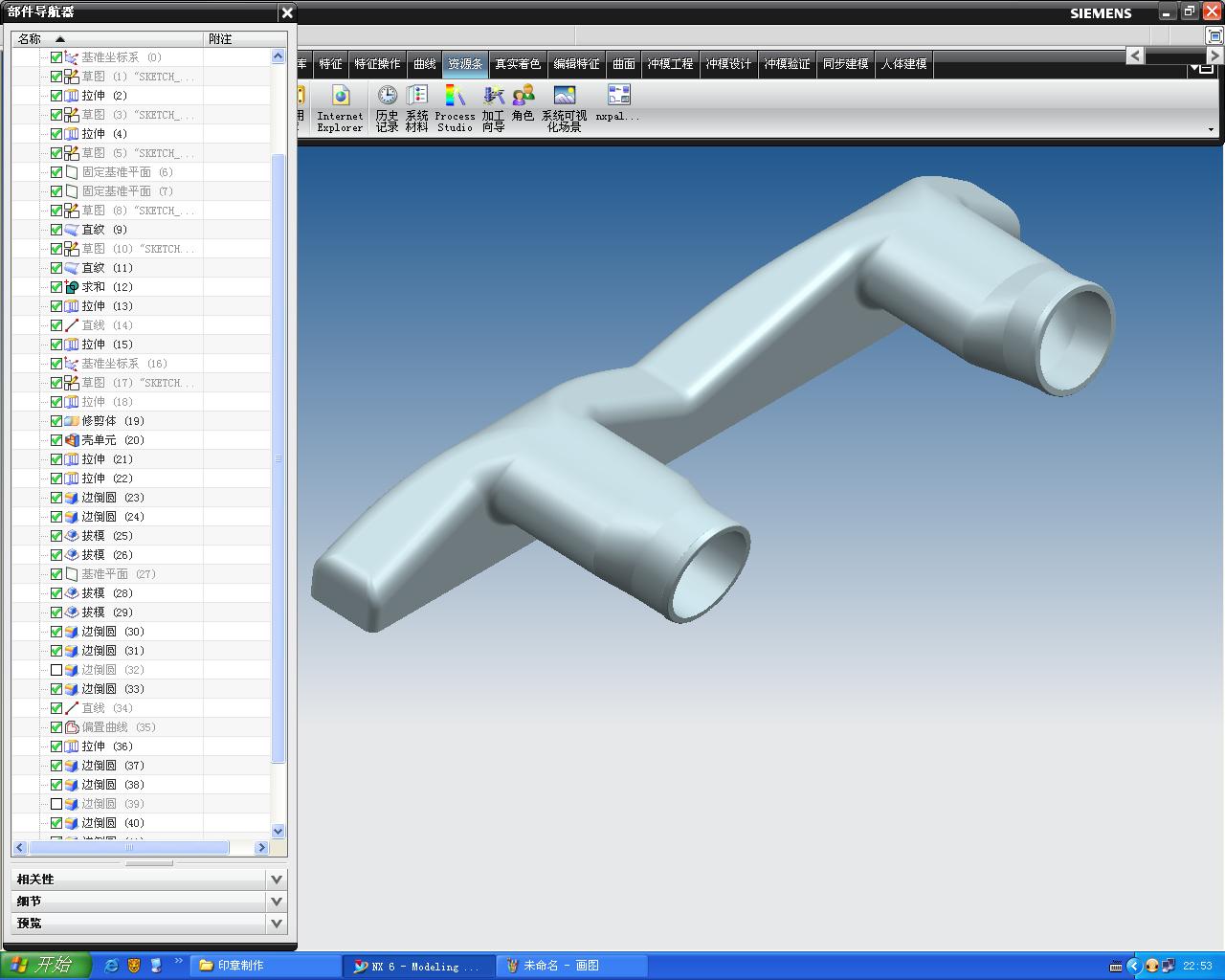The width and height of the screenshot is (1225, 980).
Task: Open toolbar options dropdown arrow at ribbon's right
Action: tap(1211, 129)
